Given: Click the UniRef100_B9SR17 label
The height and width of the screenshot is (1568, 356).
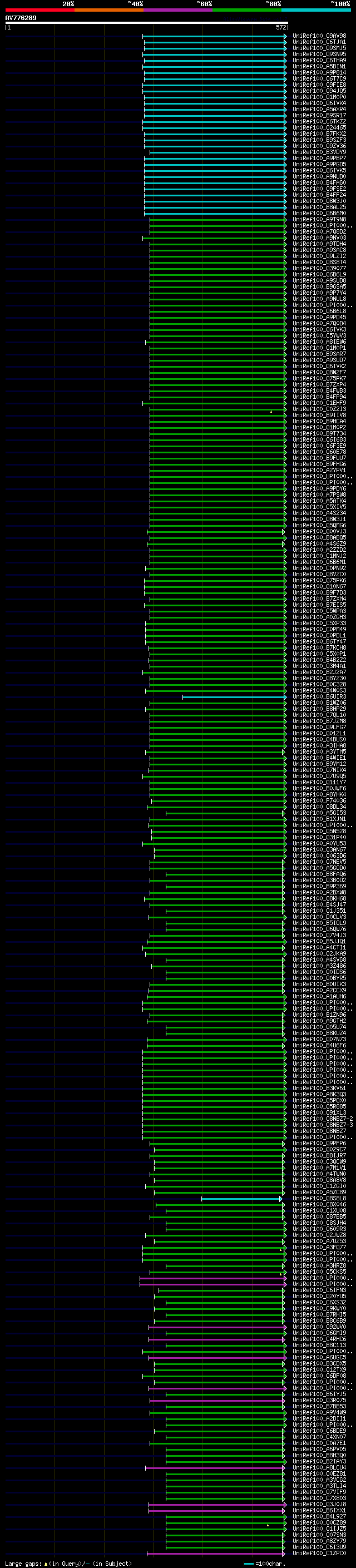Looking at the screenshot, I should [319, 116].
